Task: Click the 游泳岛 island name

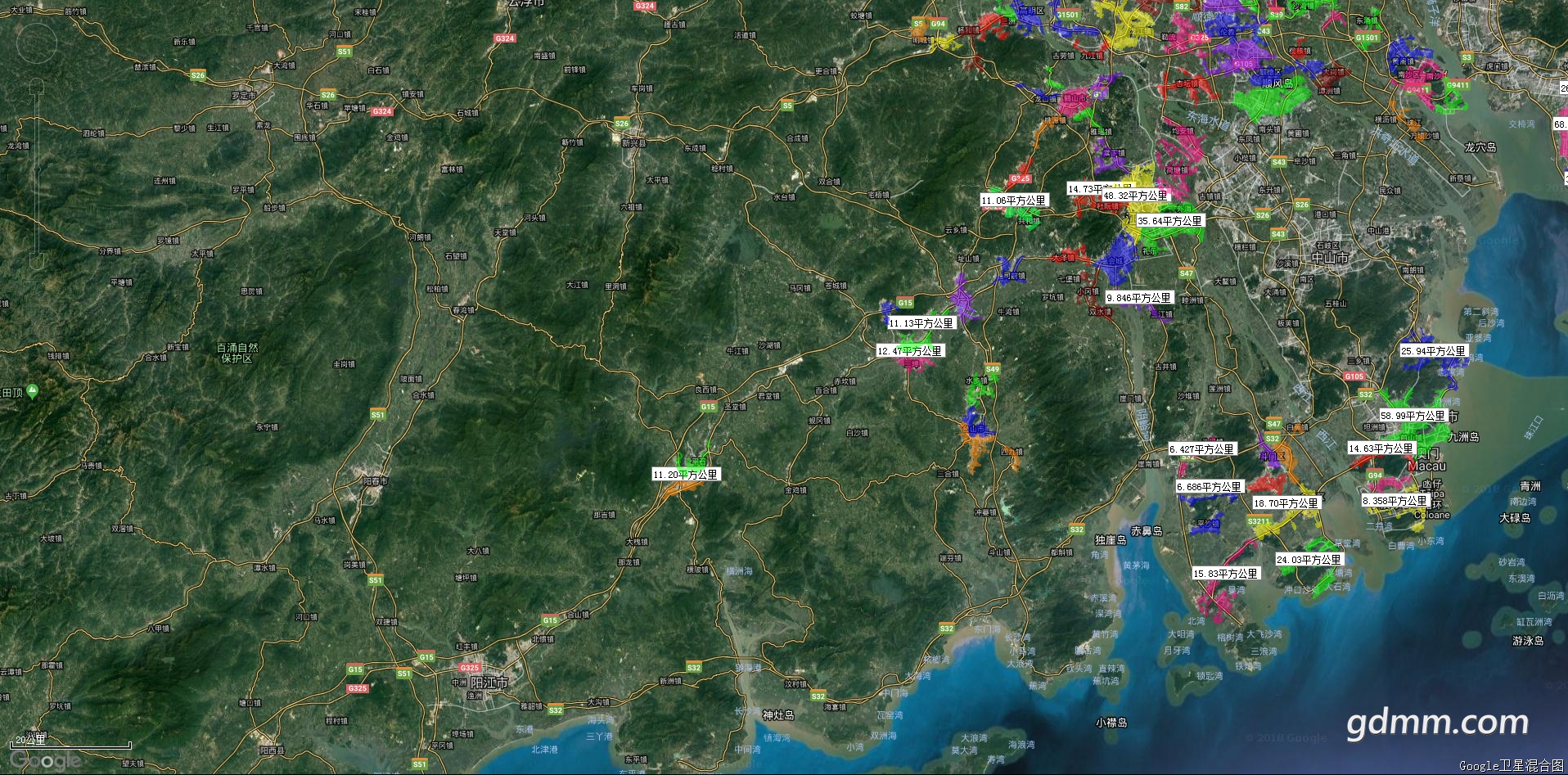Action: coord(1528,641)
